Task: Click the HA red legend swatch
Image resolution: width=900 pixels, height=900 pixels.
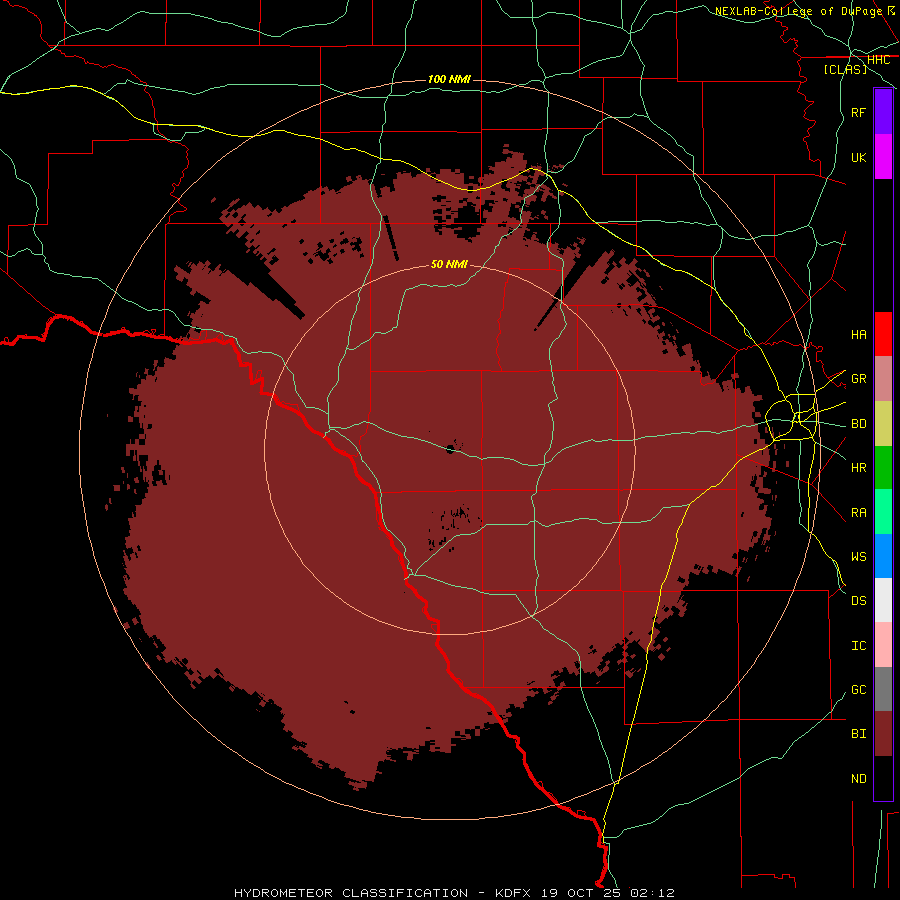Action: (883, 334)
